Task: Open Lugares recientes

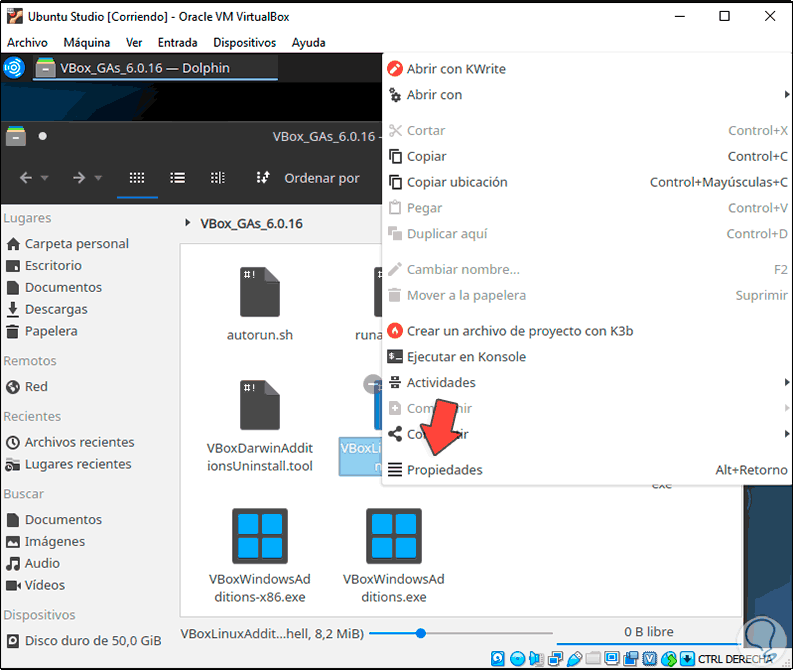Action: (x=69, y=464)
